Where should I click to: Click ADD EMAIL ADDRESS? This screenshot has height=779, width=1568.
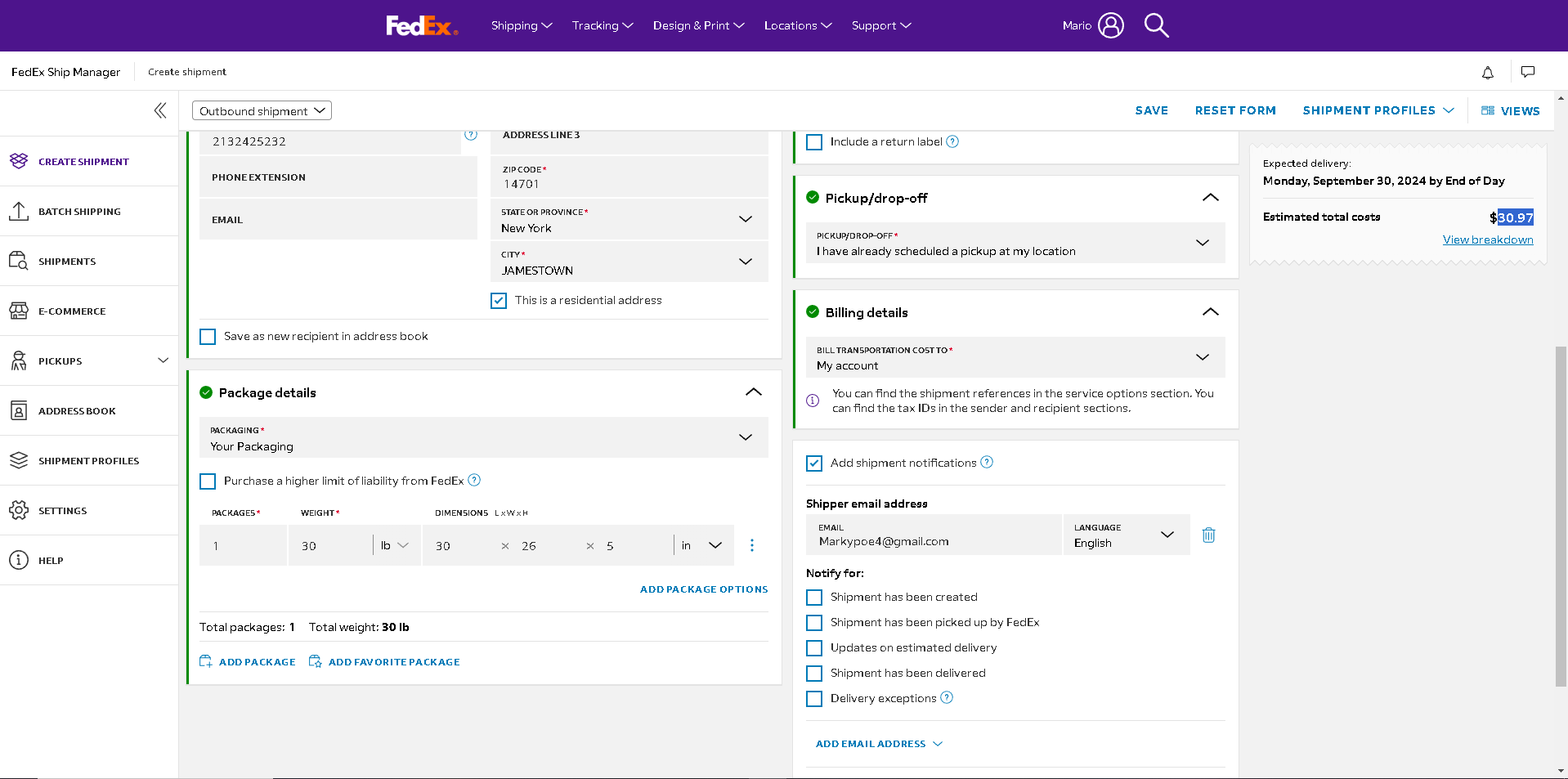(x=879, y=744)
